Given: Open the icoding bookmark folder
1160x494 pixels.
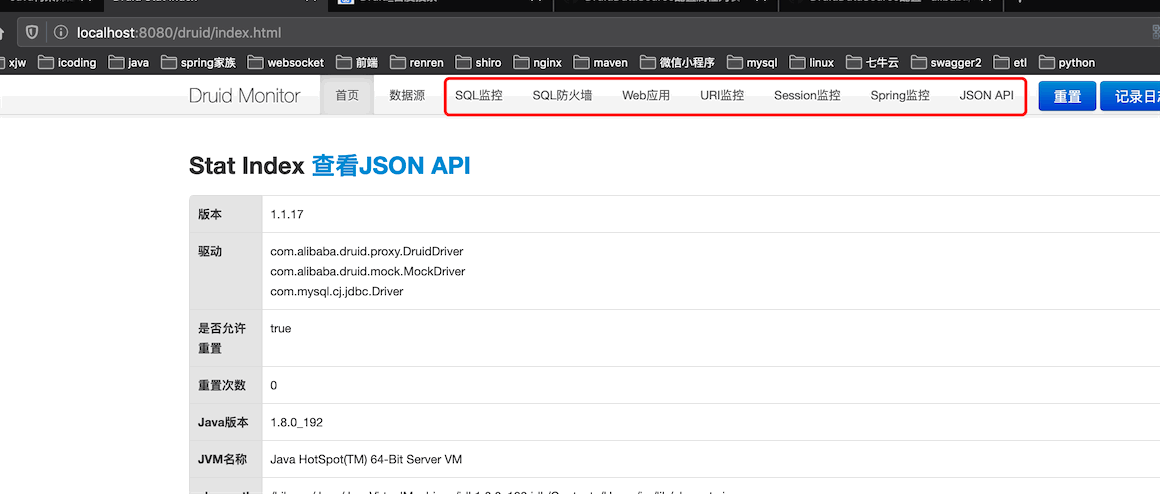Looking at the screenshot, I should coord(67,63).
